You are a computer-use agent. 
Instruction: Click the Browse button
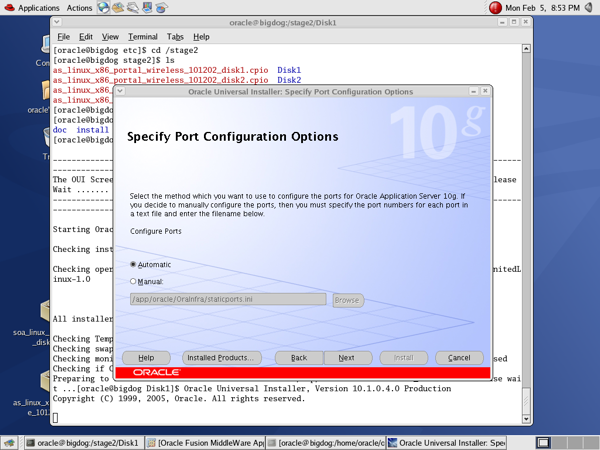tap(347, 300)
